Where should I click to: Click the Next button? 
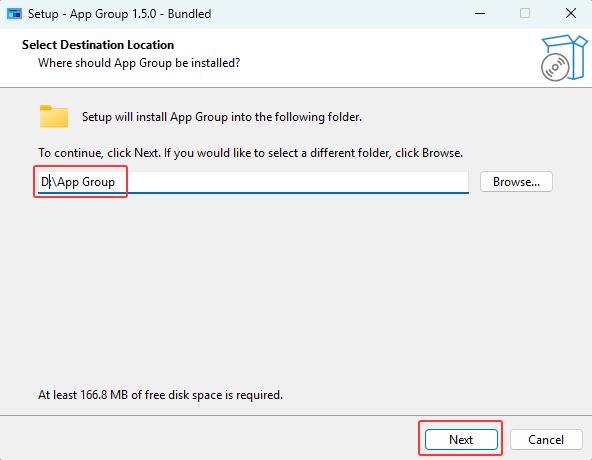[x=461, y=439]
